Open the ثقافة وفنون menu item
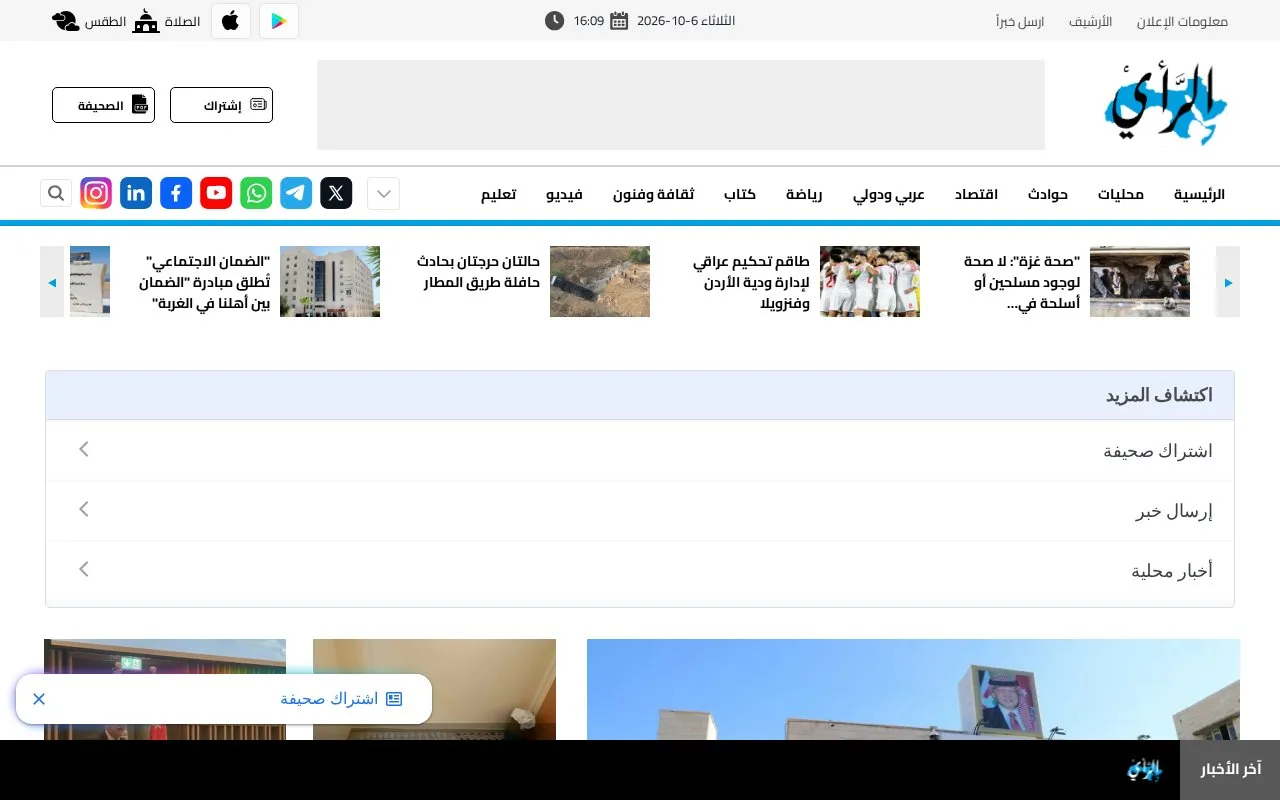The height and width of the screenshot is (800, 1280). click(654, 194)
